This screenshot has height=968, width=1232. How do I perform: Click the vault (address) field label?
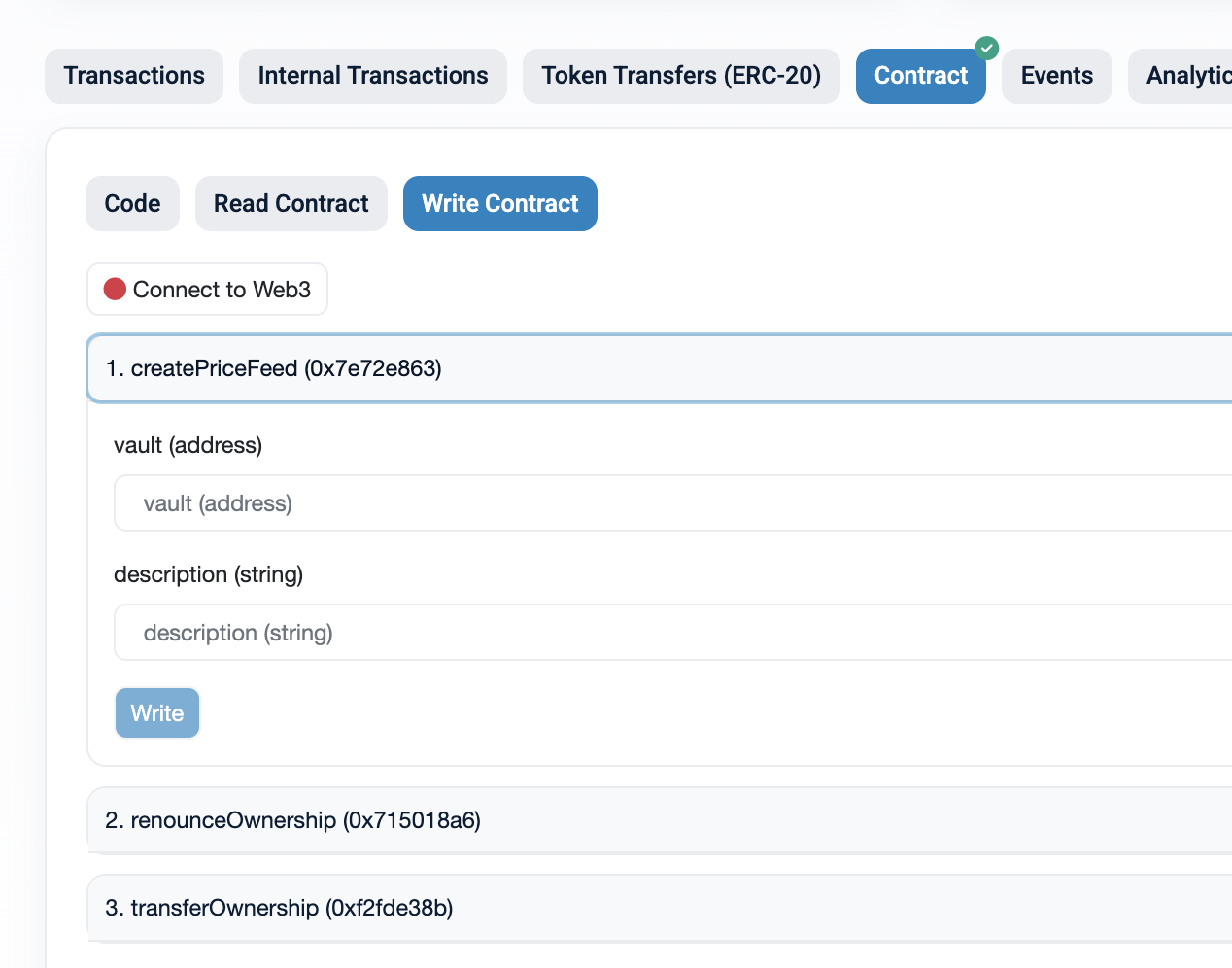tap(188, 445)
